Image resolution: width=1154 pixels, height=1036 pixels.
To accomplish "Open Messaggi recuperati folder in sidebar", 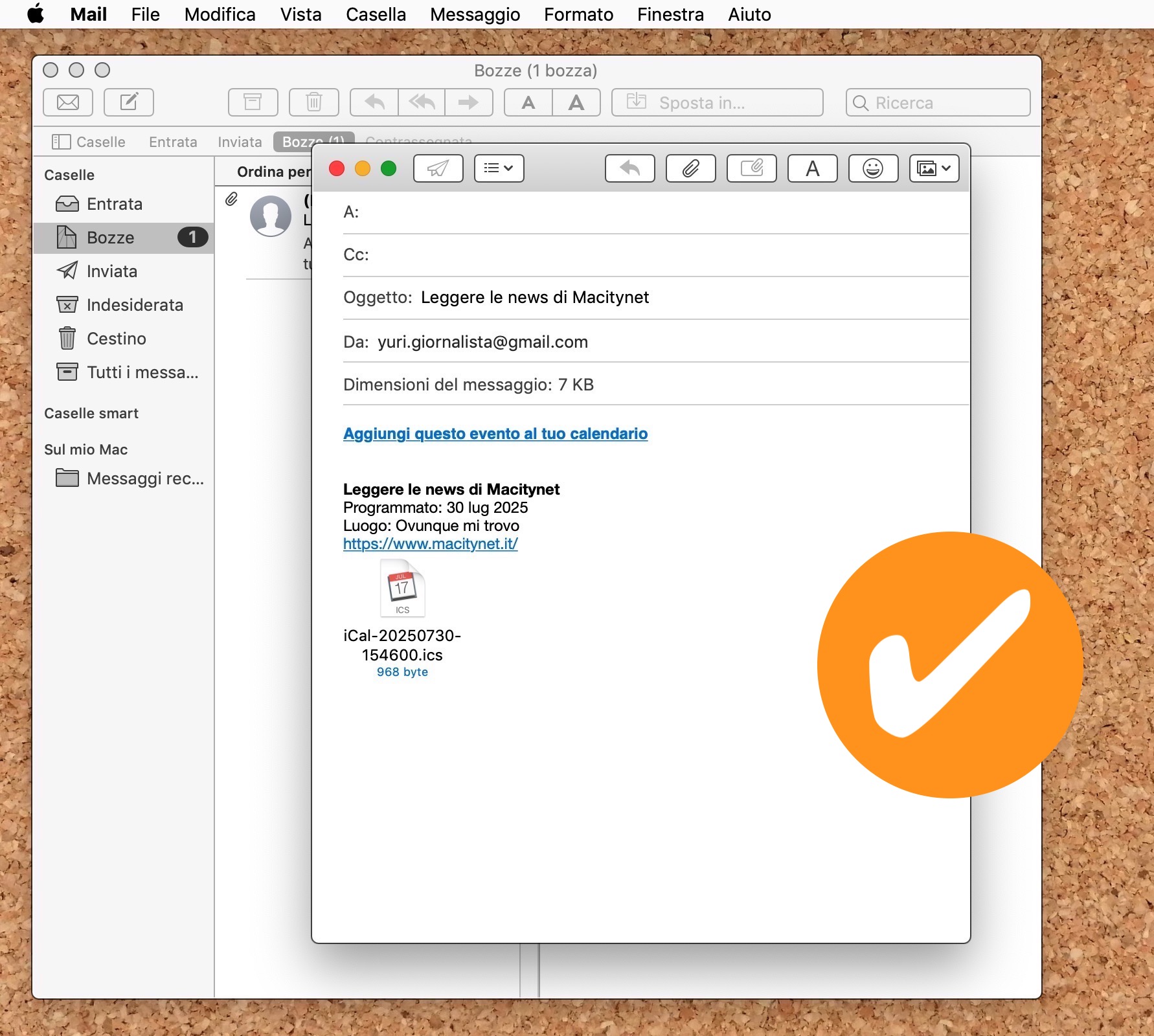I will click(123, 479).
